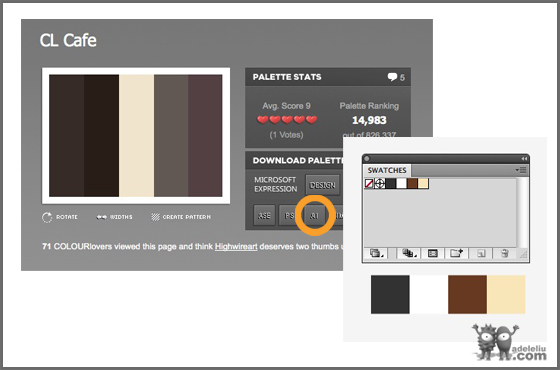Click the Microsoft Expression DESIGN button
Screen dimensions: 560x370
(322, 185)
